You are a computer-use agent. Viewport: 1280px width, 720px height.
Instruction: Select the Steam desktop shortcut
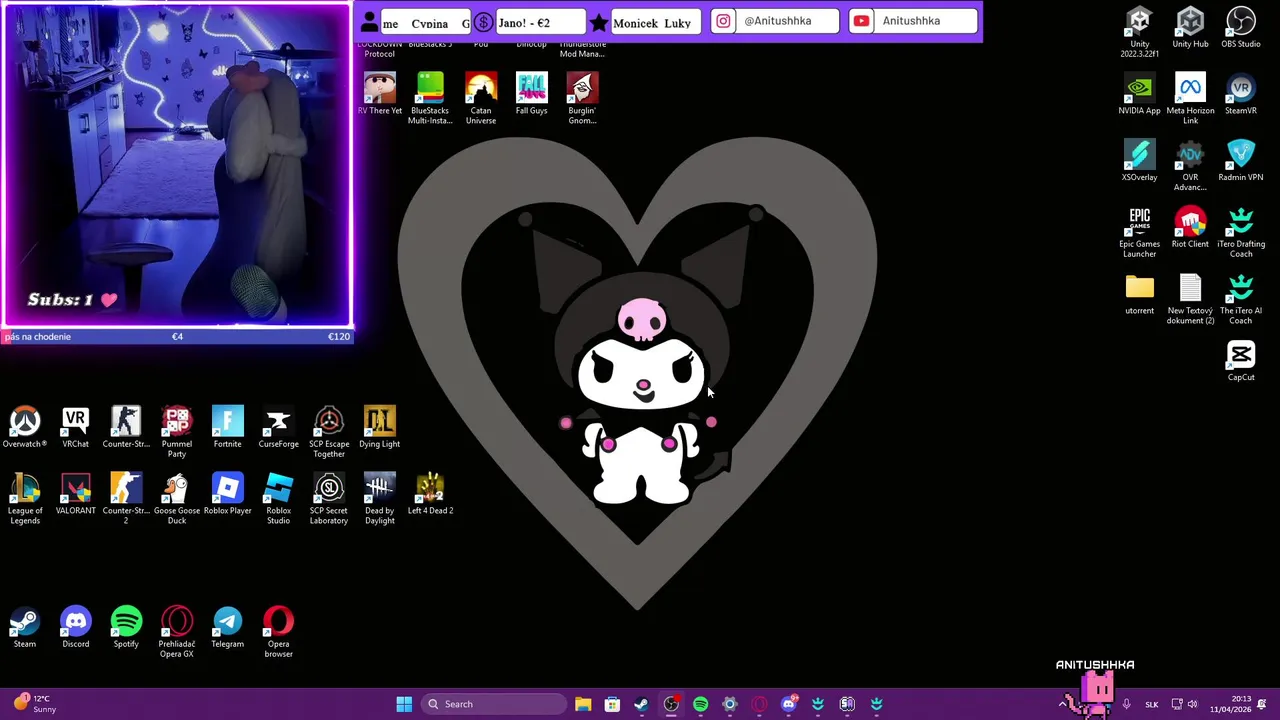(25, 628)
